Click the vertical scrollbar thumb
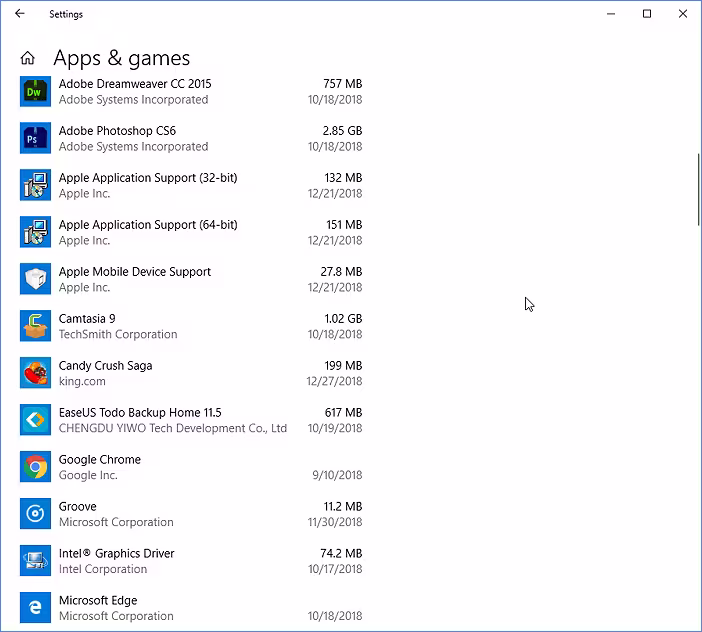This screenshot has width=702, height=632. (x=698, y=190)
